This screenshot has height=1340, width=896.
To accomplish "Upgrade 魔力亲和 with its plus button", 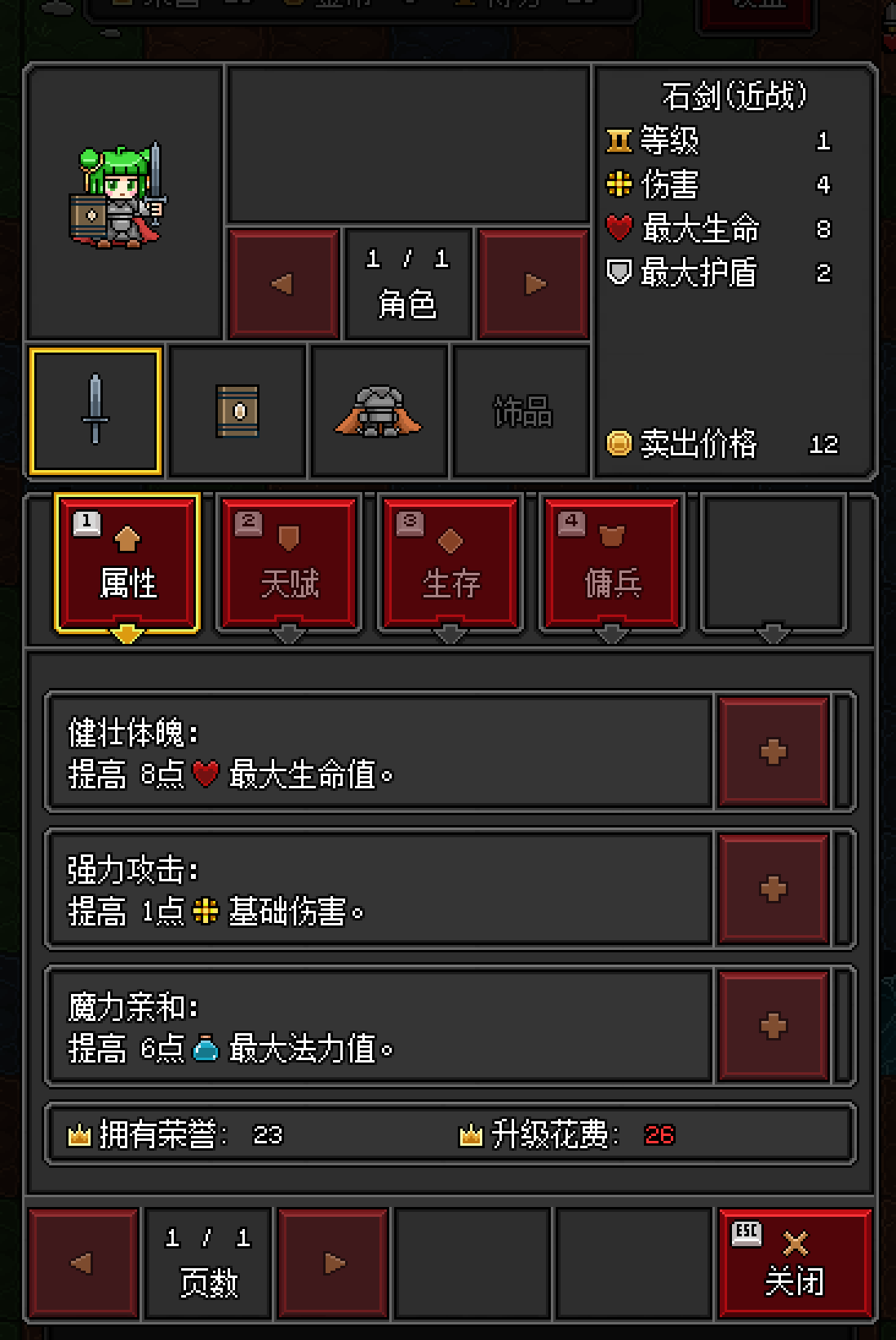I will click(774, 1026).
